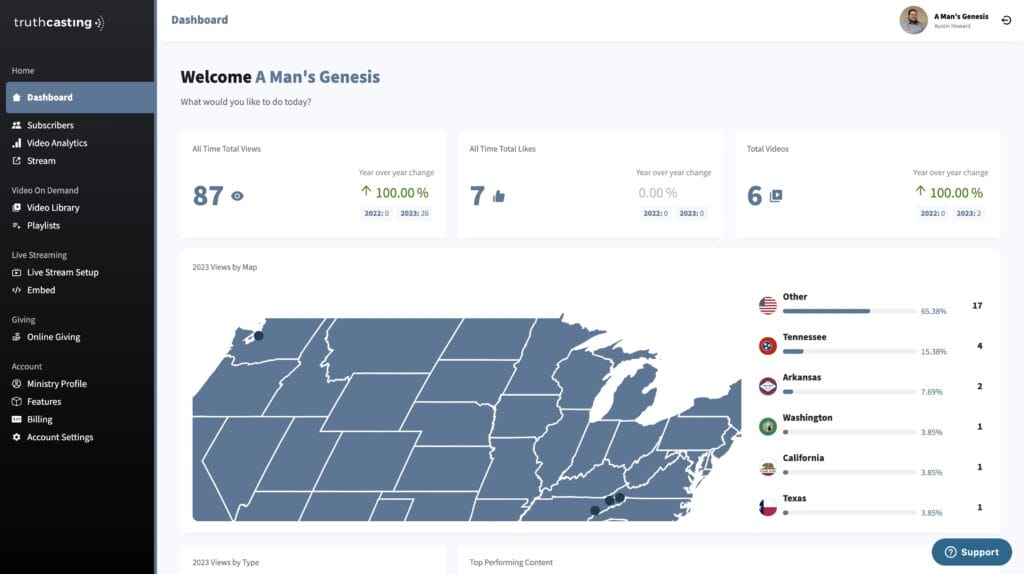Image resolution: width=1024 pixels, height=574 pixels.
Task: Open the Video Library page
Action: pyautogui.click(x=53, y=208)
